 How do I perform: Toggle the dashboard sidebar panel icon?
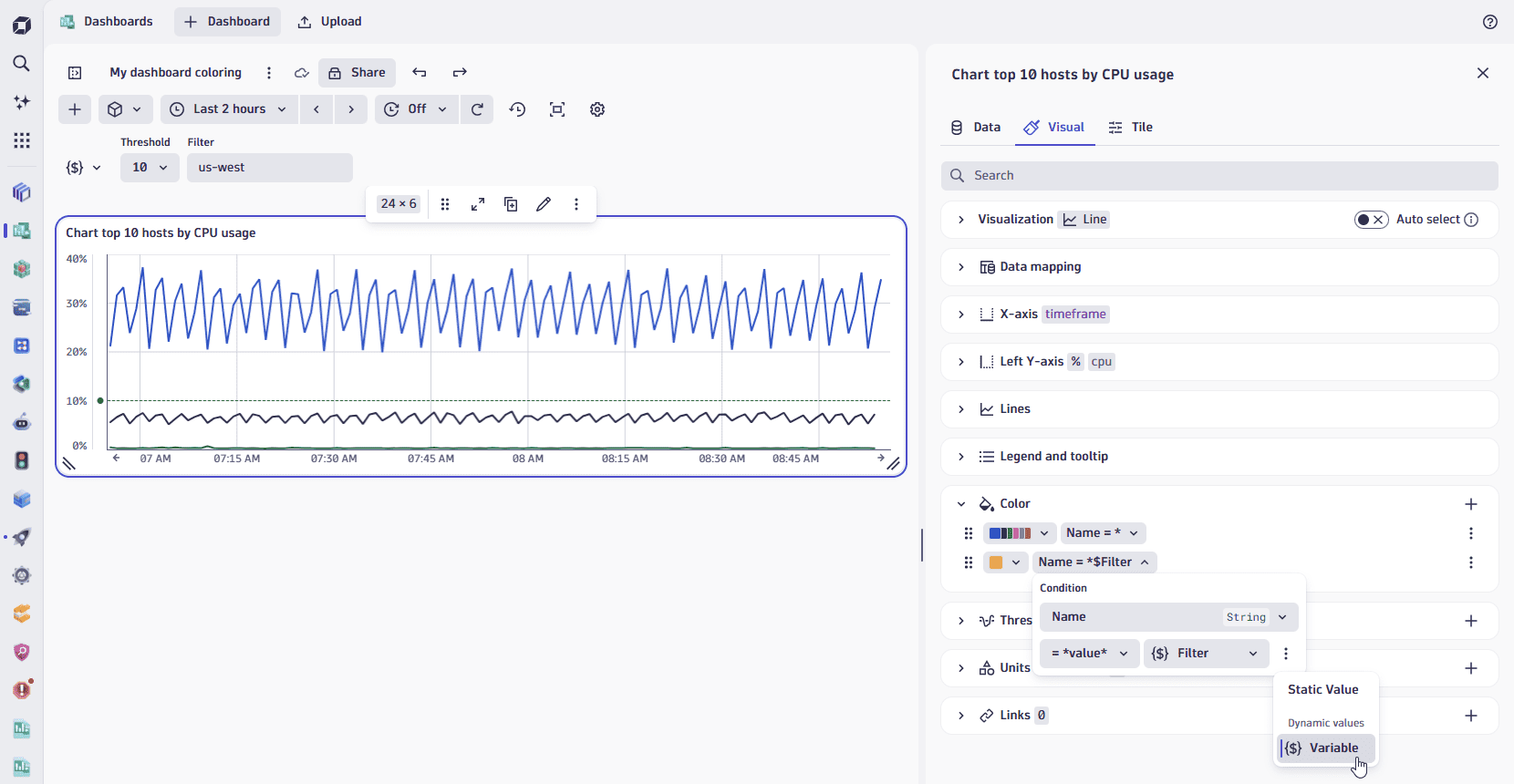(75, 73)
